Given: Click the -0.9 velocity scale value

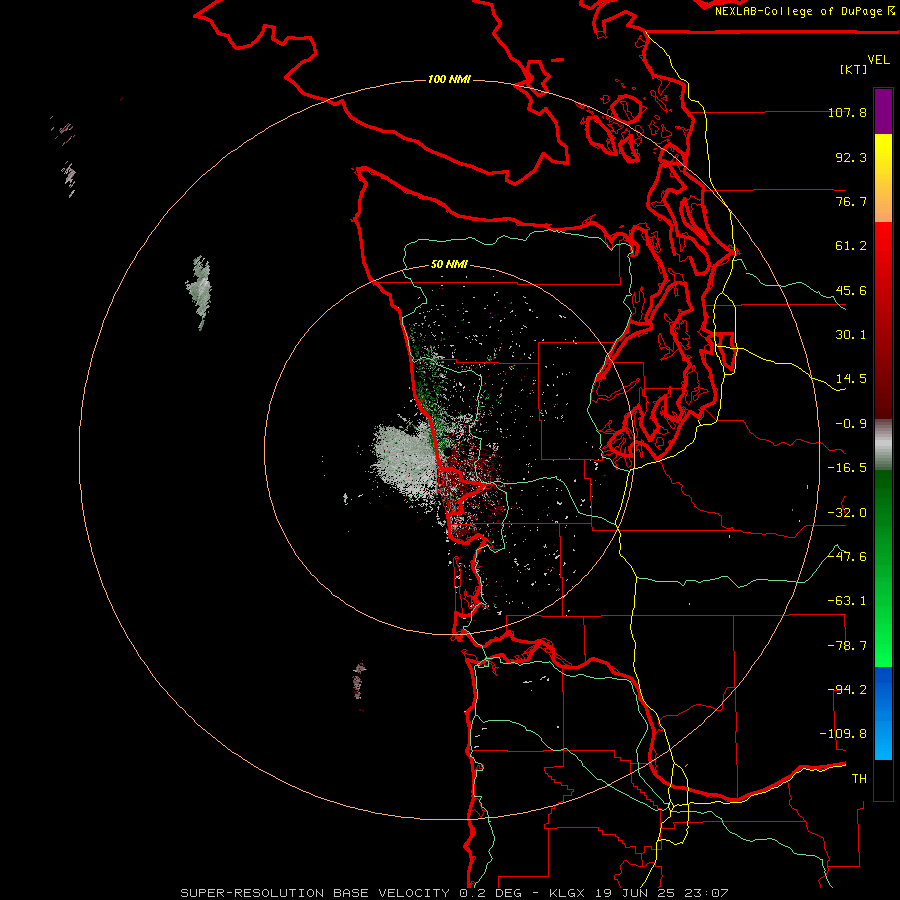Looking at the screenshot, I should pyautogui.click(x=851, y=424).
